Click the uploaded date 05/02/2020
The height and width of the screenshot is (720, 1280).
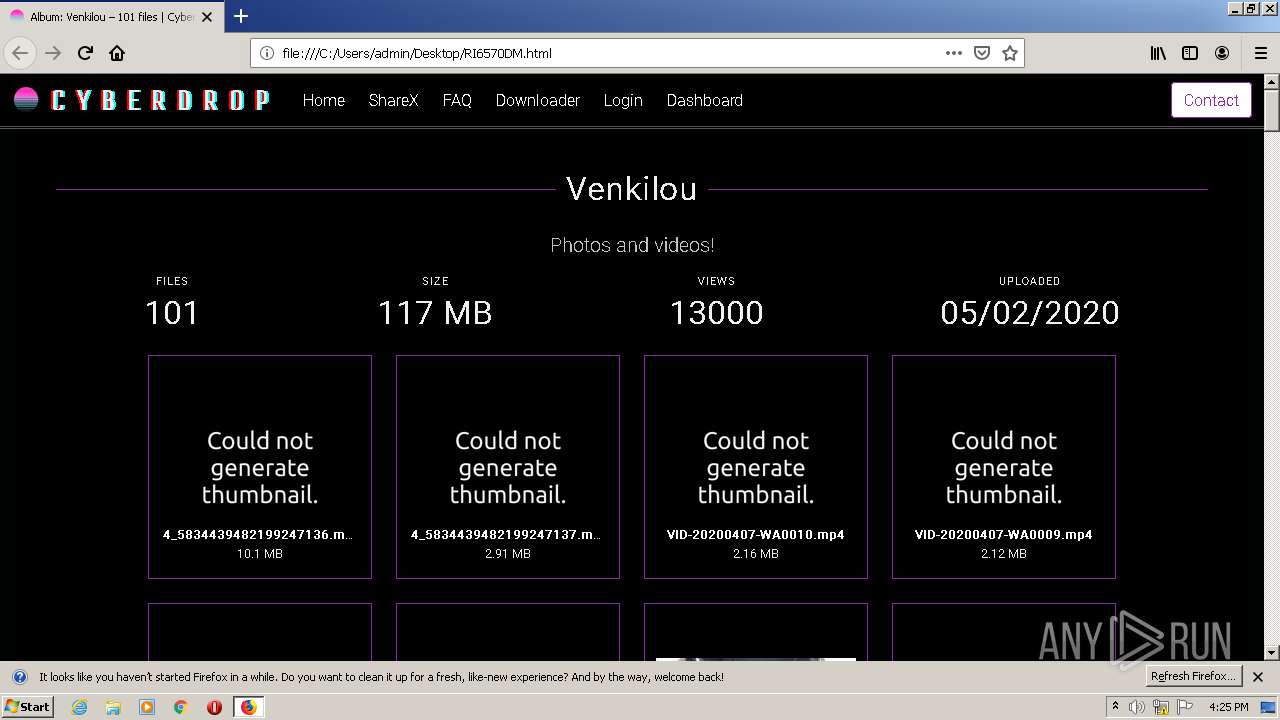(1030, 313)
